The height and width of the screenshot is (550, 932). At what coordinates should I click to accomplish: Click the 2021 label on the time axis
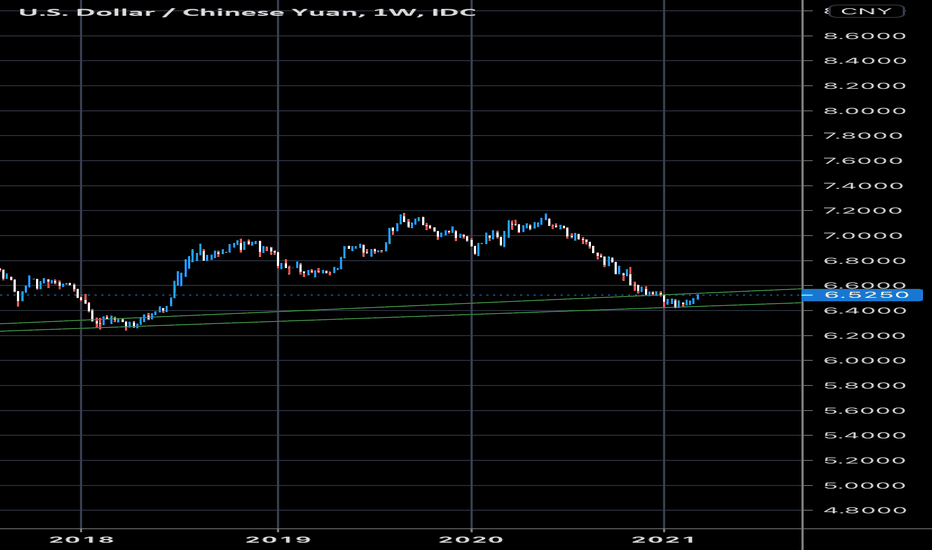click(663, 540)
